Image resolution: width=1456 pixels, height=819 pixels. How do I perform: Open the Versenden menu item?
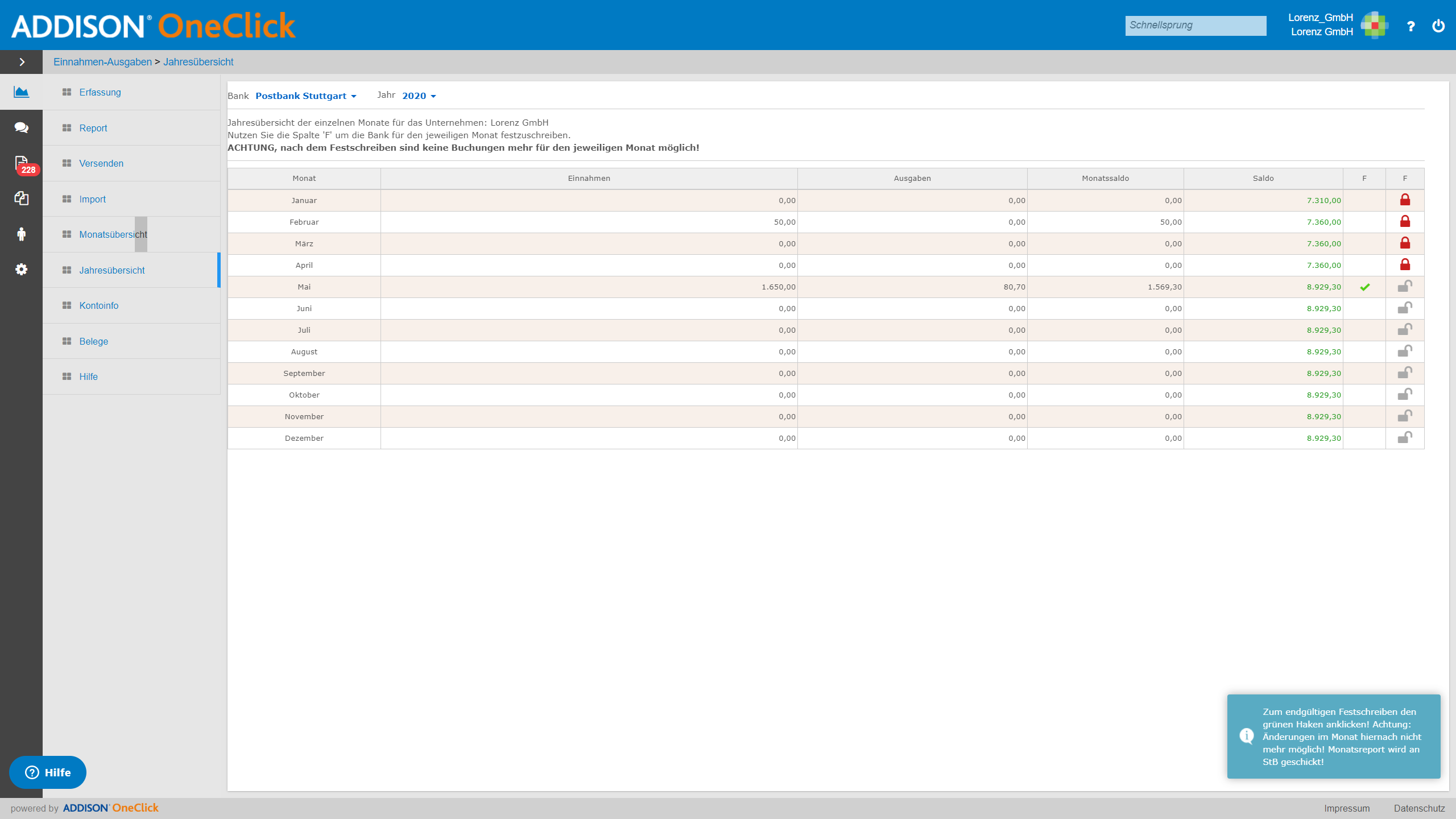[131, 163]
